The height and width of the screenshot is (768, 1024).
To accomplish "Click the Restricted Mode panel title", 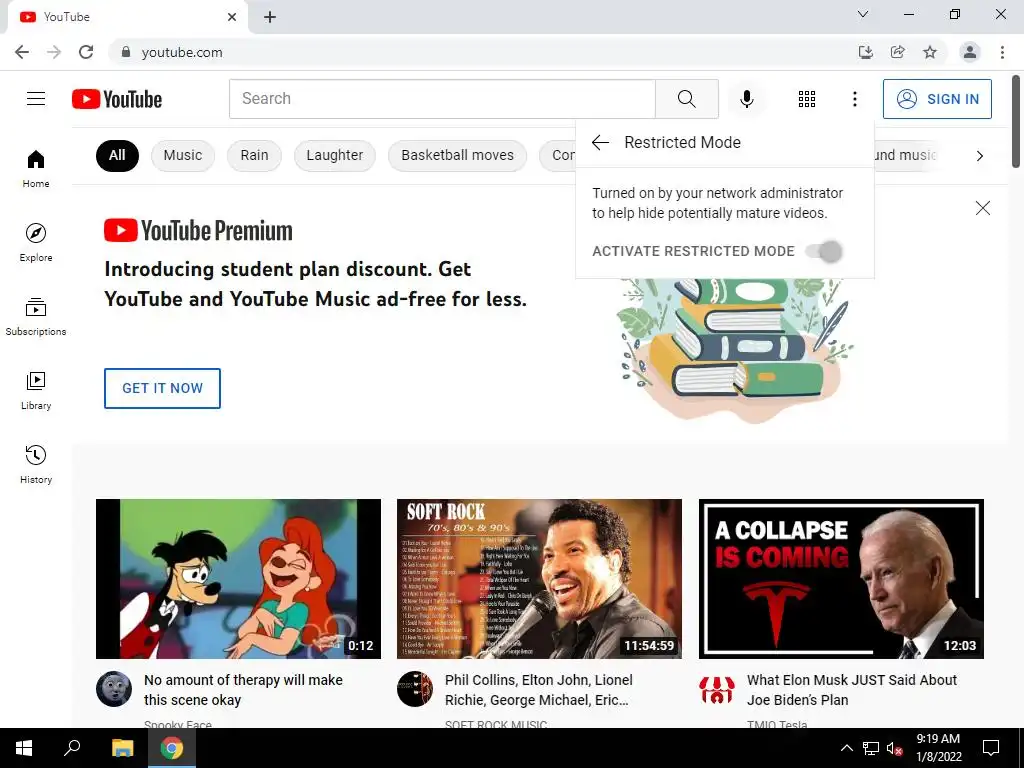I will click(682, 142).
